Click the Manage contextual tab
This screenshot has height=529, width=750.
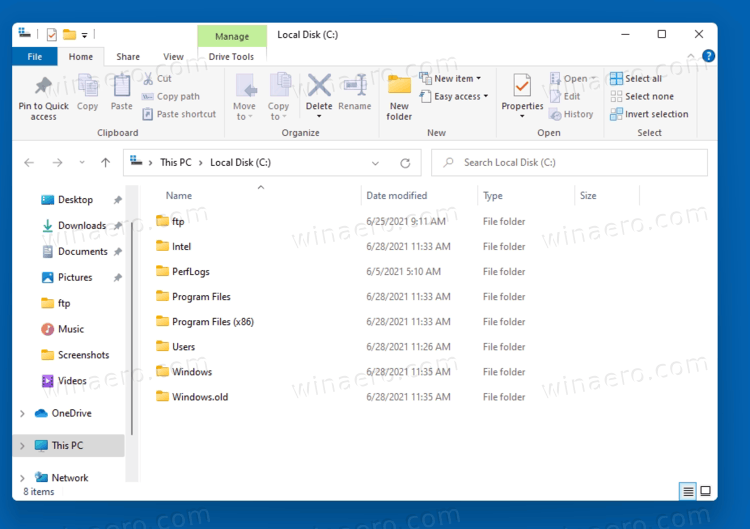coord(232,36)
